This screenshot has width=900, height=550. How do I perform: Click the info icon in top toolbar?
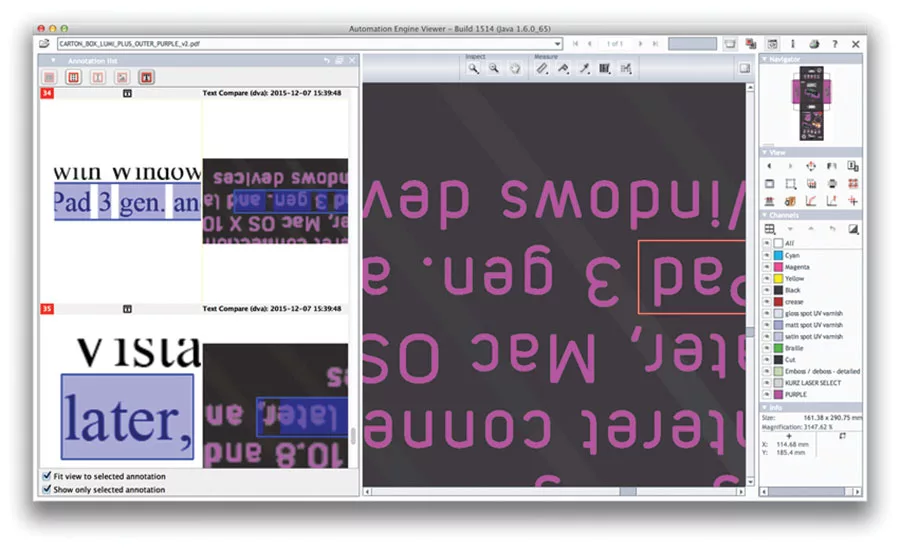[793, 44]
